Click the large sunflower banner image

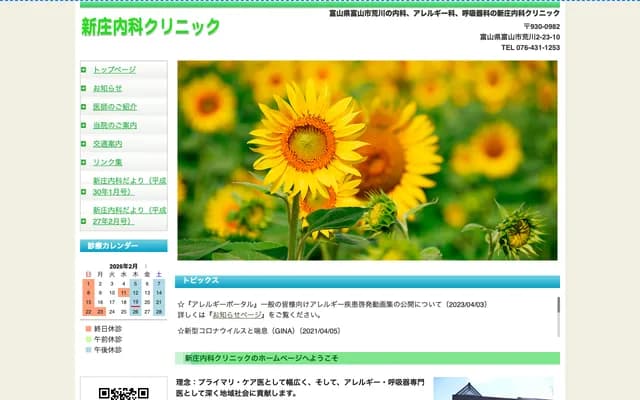(x=367, y=160)
